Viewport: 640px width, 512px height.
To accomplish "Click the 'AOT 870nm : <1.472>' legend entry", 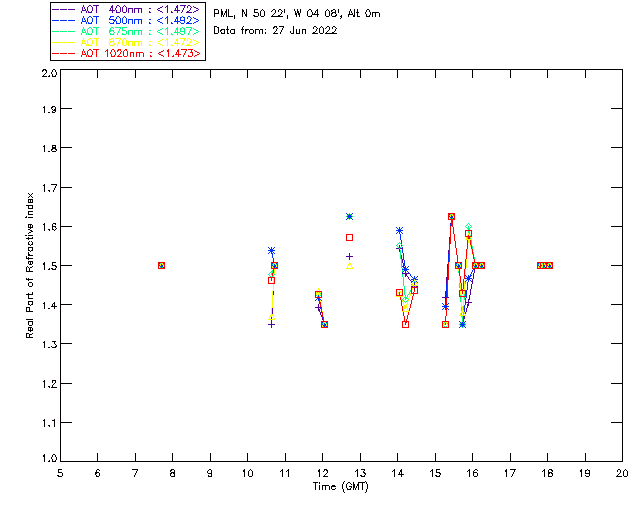I will (x=126, y=42).
